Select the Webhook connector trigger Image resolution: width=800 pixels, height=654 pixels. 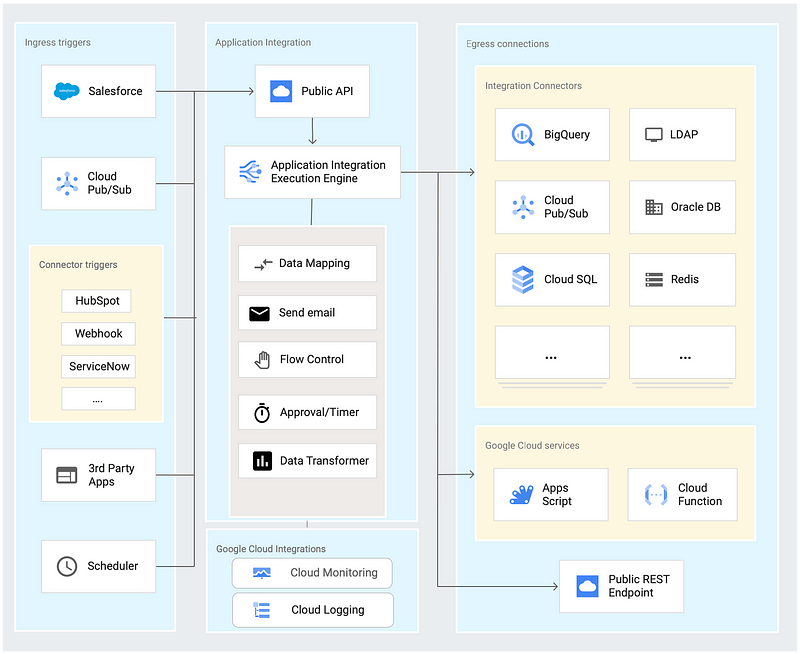pyautogui.click(x=98, y=333)
